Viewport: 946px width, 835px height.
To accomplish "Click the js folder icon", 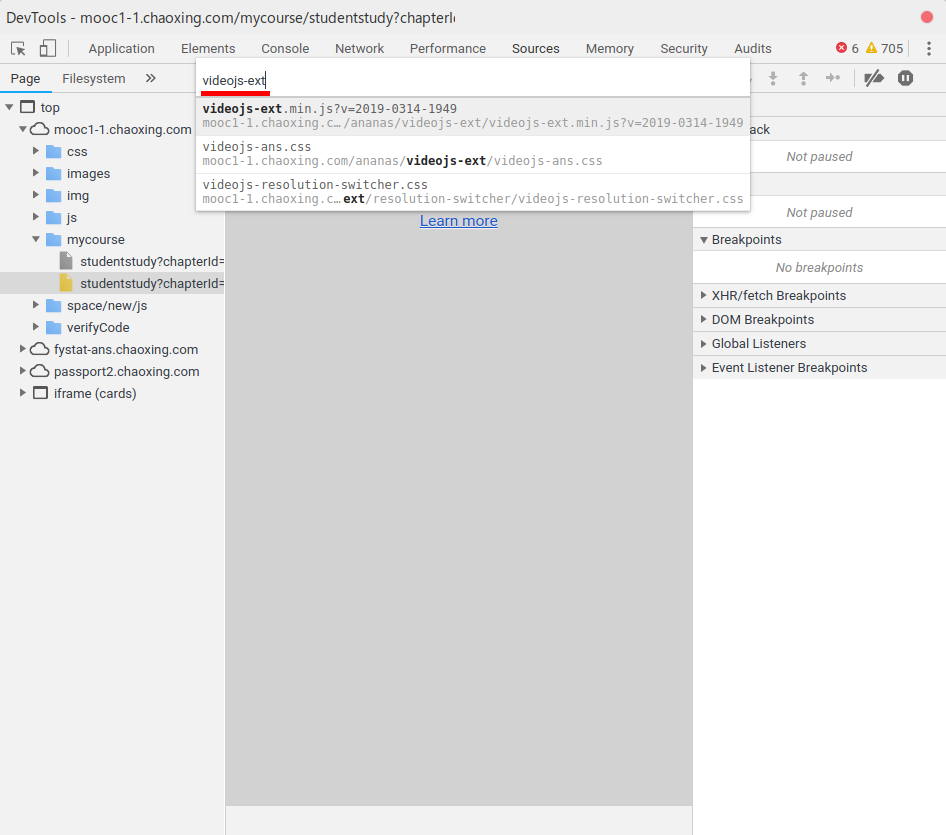I will pyautogui.click(x=54, y=217).
